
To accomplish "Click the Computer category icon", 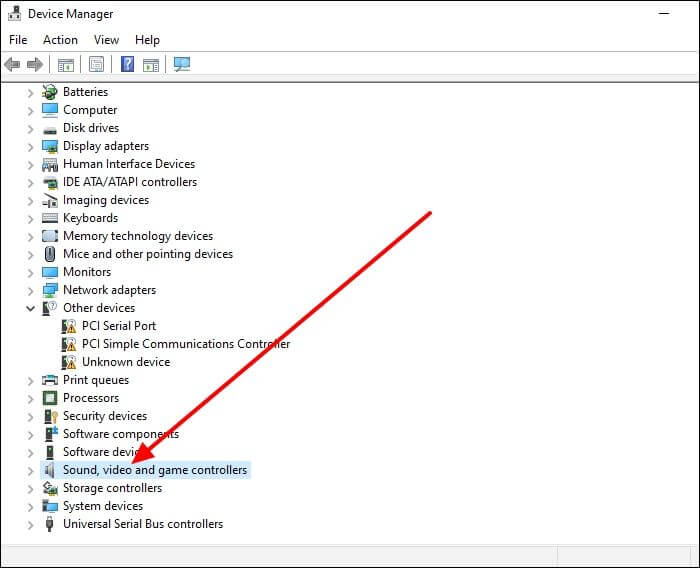I will 50,110.
